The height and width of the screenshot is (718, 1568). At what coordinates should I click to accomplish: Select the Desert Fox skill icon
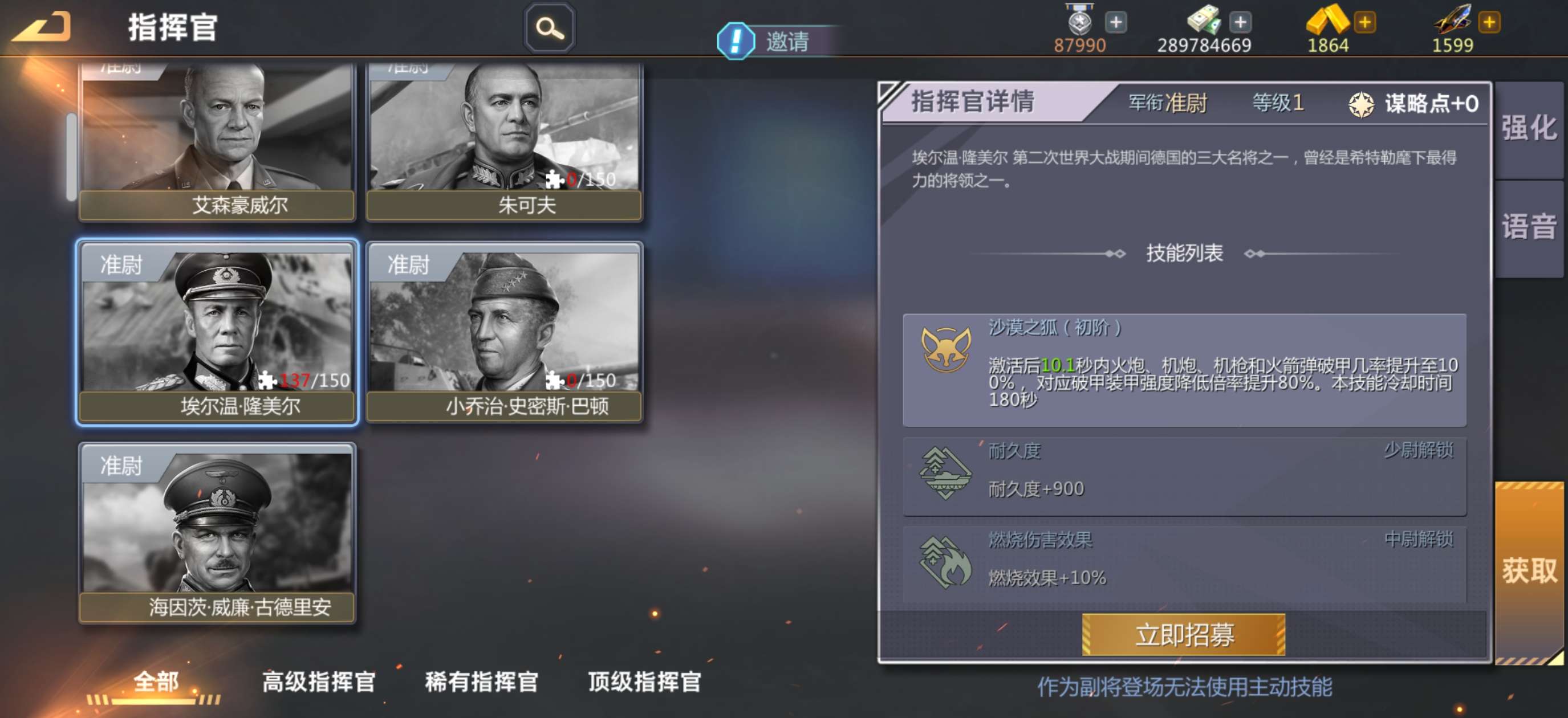[x=945, y=349]
